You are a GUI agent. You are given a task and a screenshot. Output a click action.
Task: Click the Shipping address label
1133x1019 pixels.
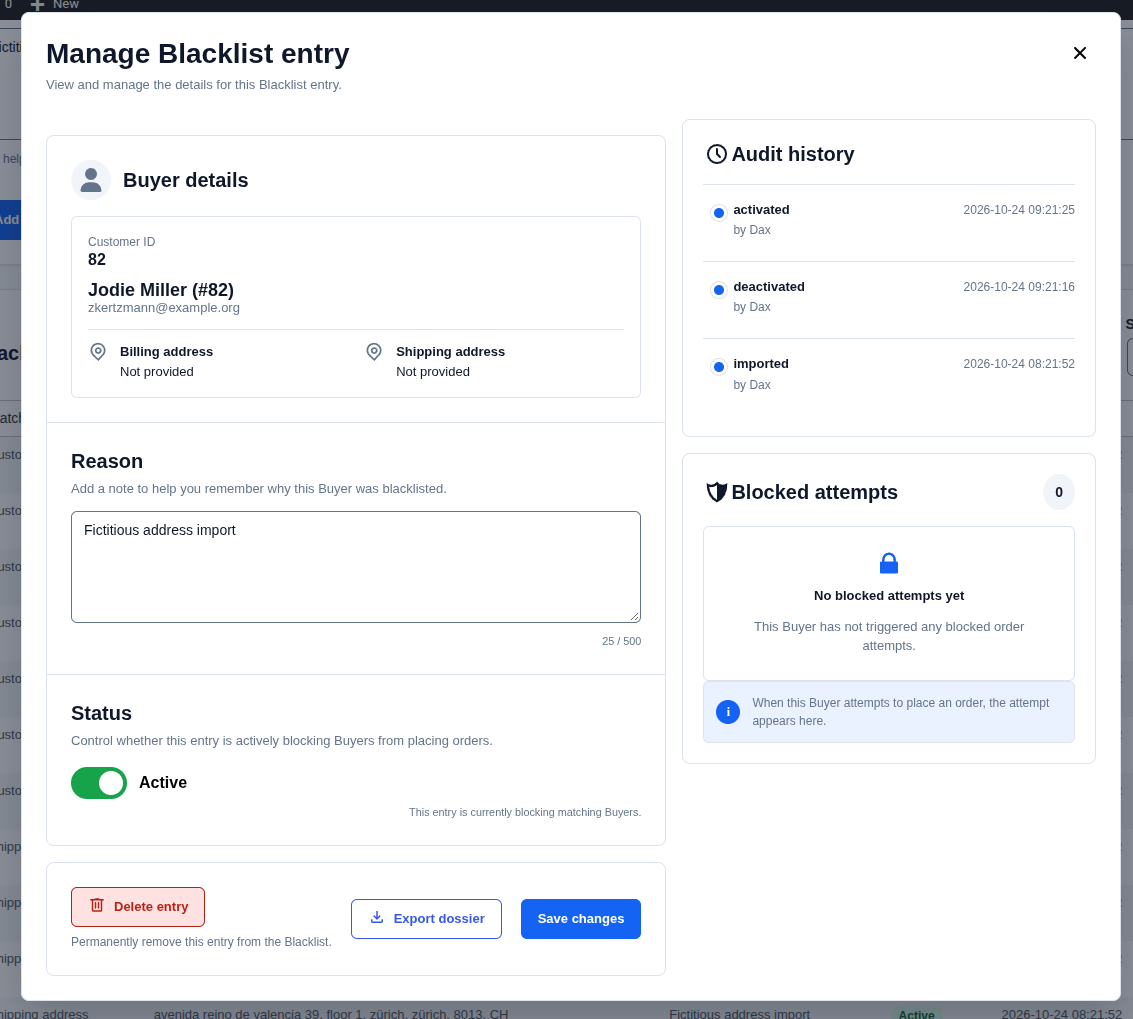tap(450, 352)
